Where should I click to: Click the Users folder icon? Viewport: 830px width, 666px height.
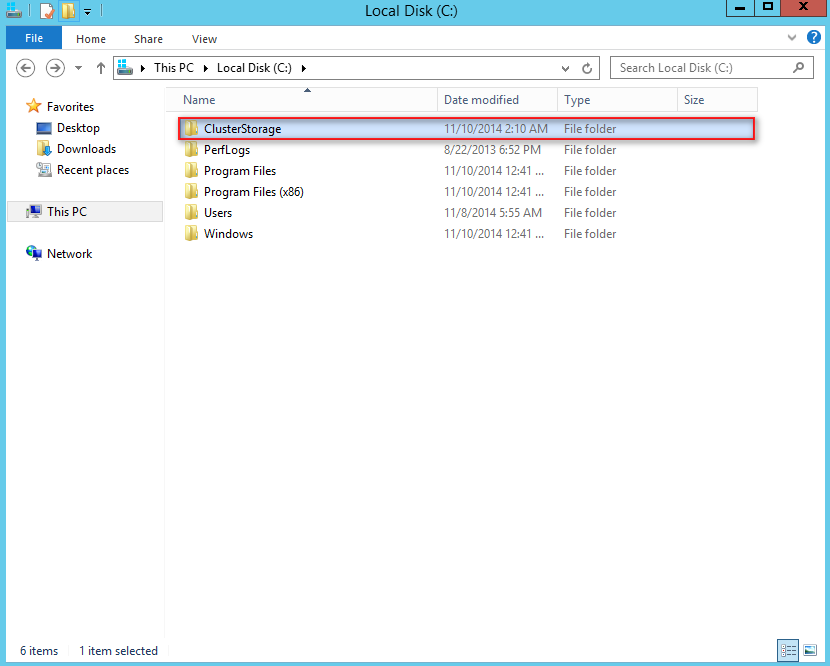click(x=191, y=212)
